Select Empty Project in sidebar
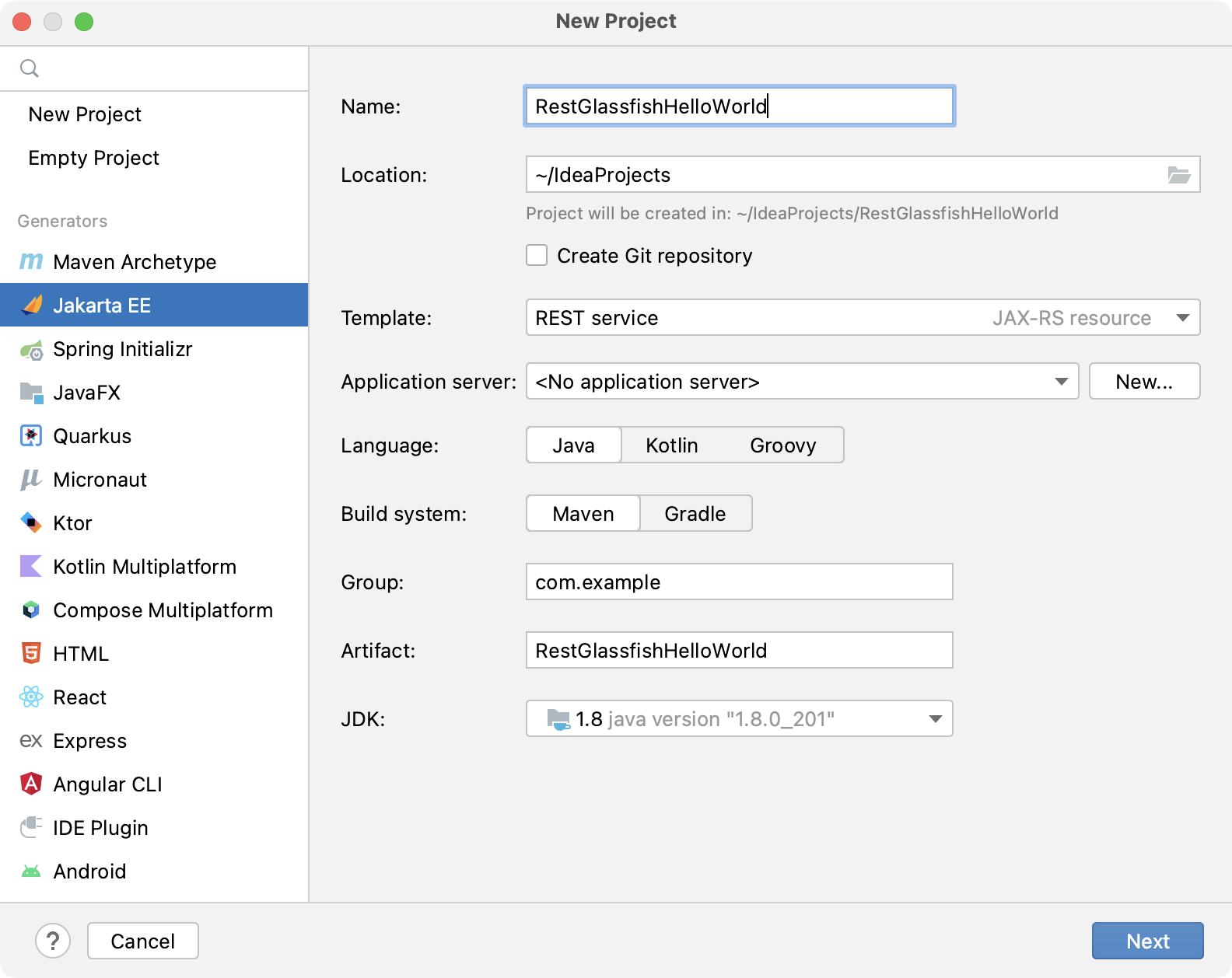Viewport: 1232px width, 978px height. click(154, 157)
